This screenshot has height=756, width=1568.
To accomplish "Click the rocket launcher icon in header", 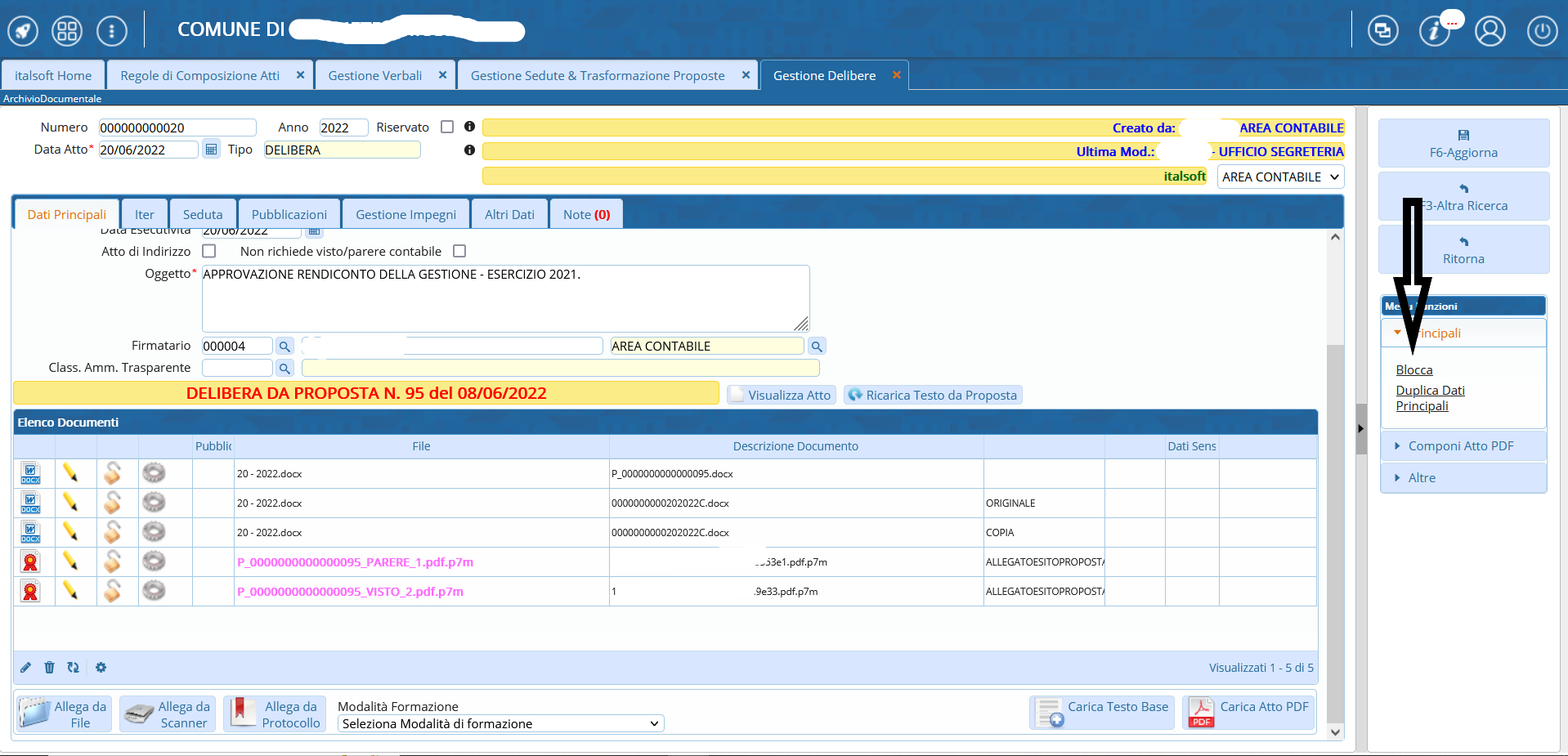I will 23,31.
